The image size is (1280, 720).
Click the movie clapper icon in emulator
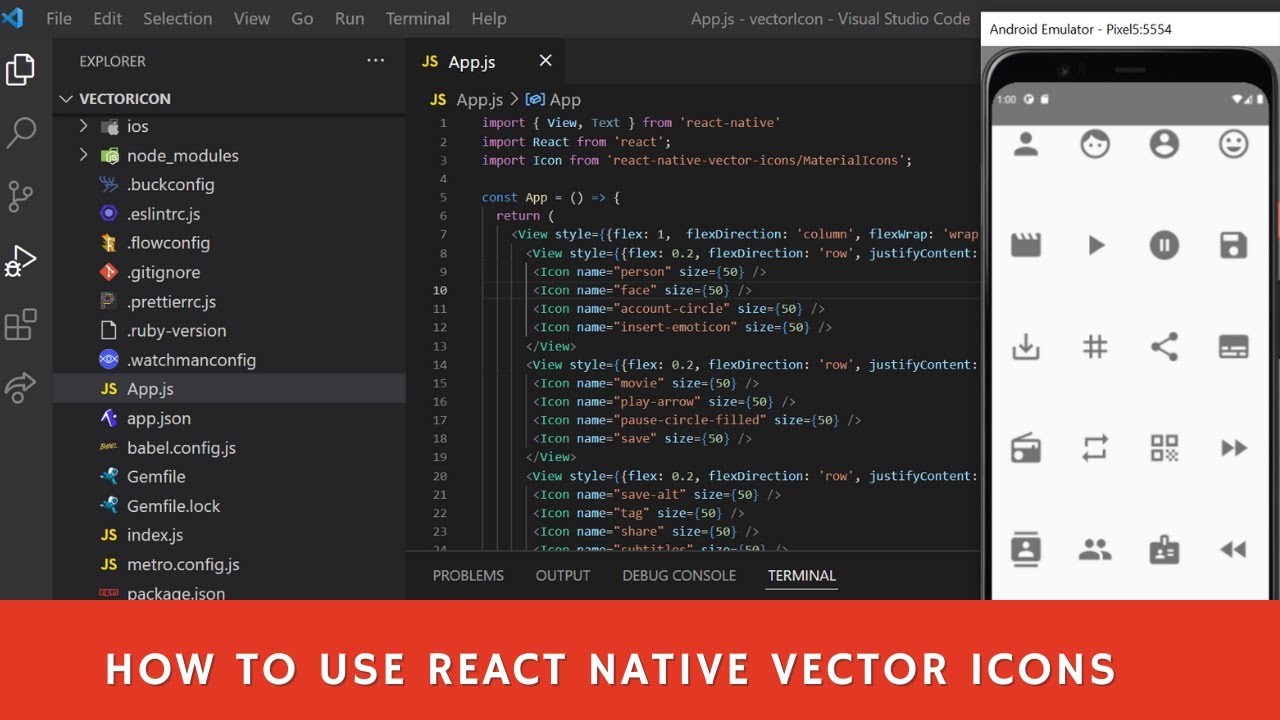pos(1026,245)
